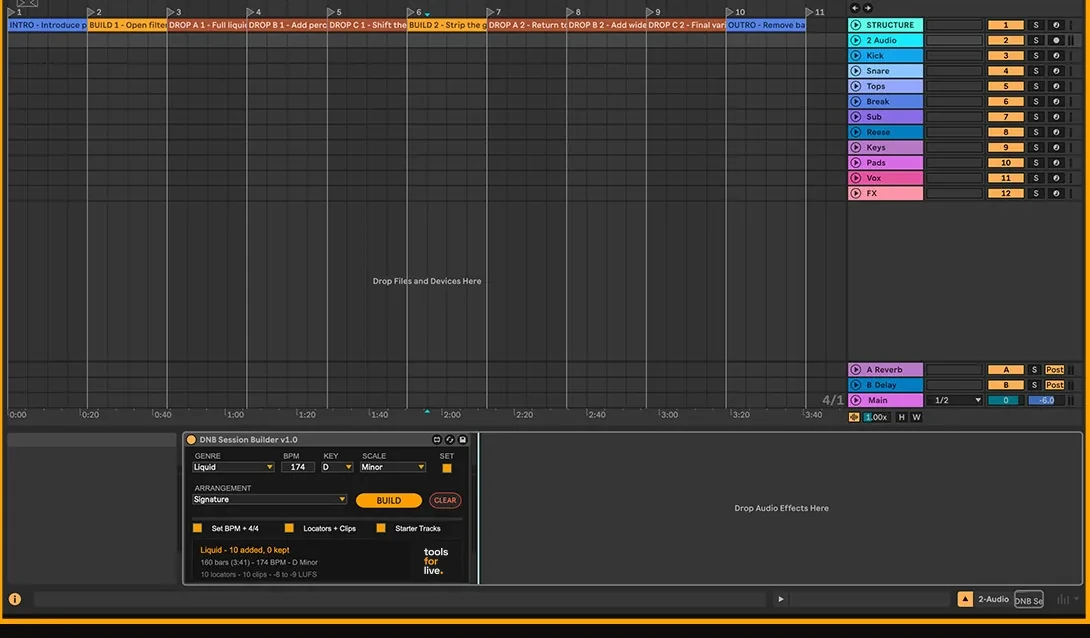
Task: Open the ARRANGEMENT dropdown showing Signature
Action: (270, 499)
